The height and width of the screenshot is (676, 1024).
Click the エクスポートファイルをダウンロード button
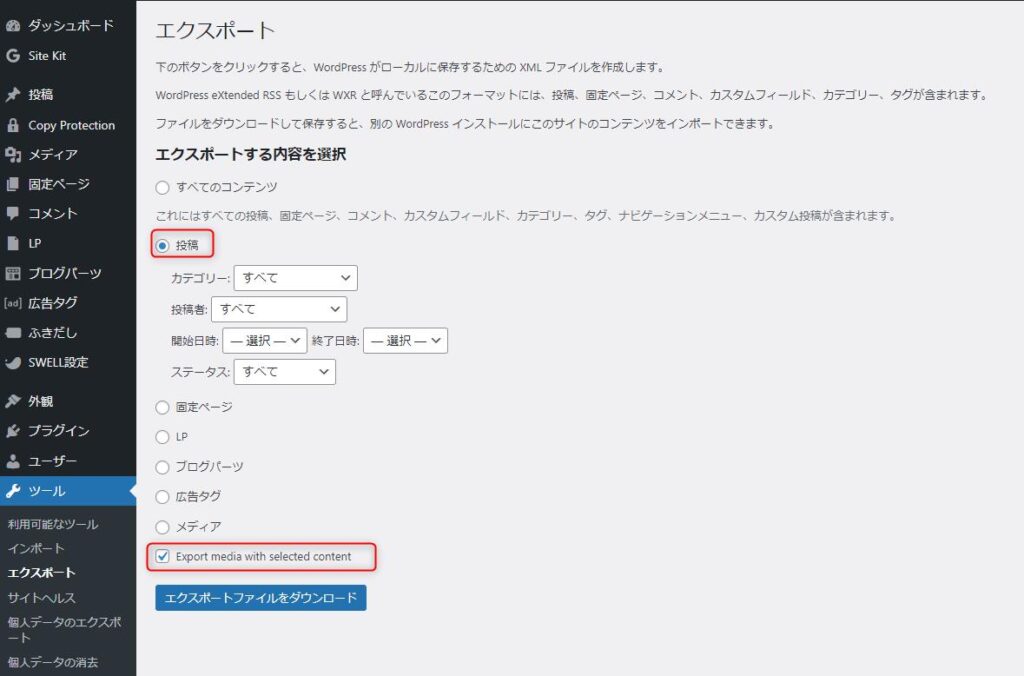[261, 598]
